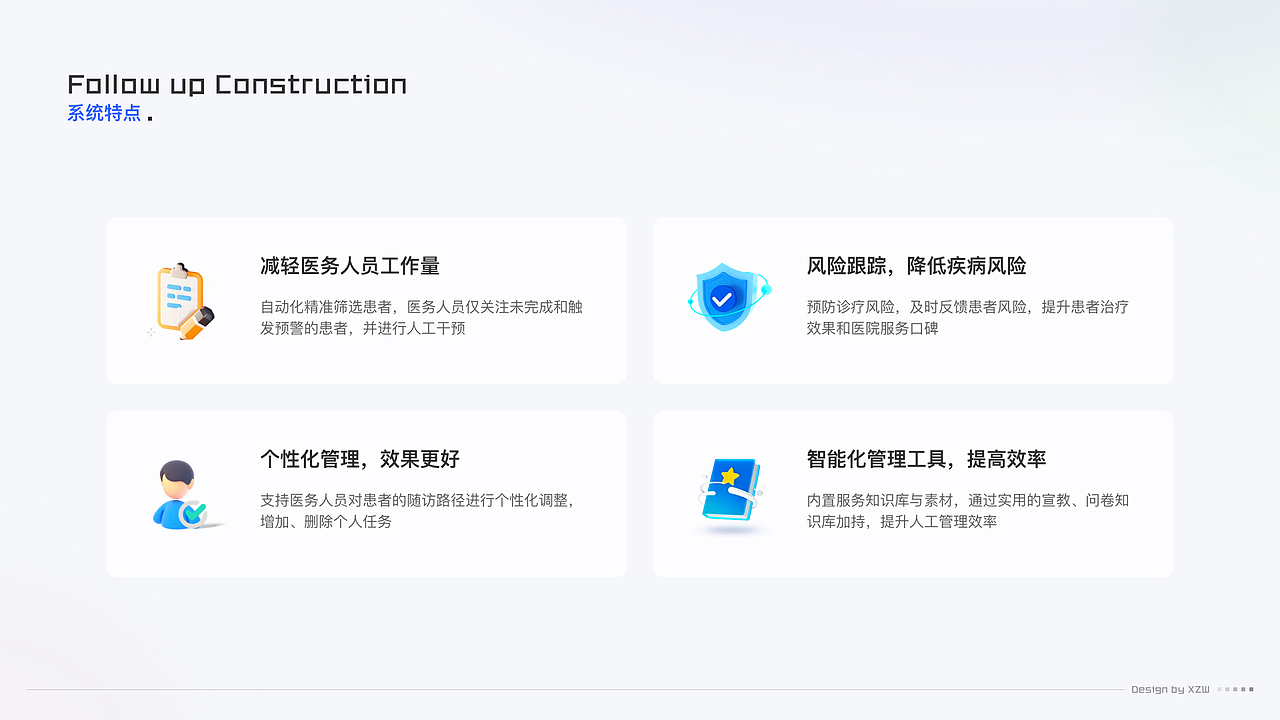The height and width of the screenshot is (720, 1280).
Task: Click the blue 系统特点 subtitle
Action: 104,113
